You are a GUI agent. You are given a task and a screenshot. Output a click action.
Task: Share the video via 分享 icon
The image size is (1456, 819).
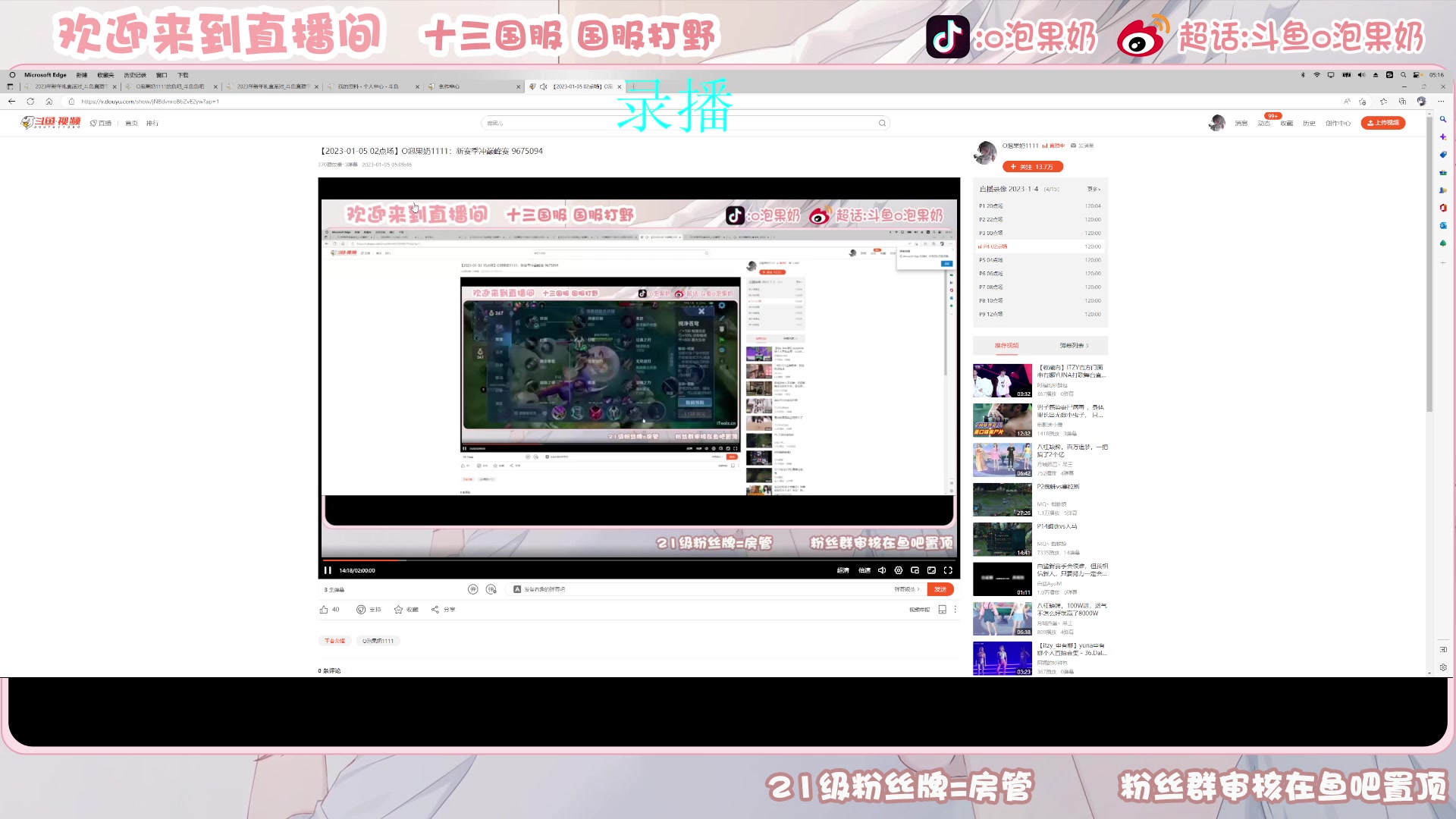(x=440, y=609)
